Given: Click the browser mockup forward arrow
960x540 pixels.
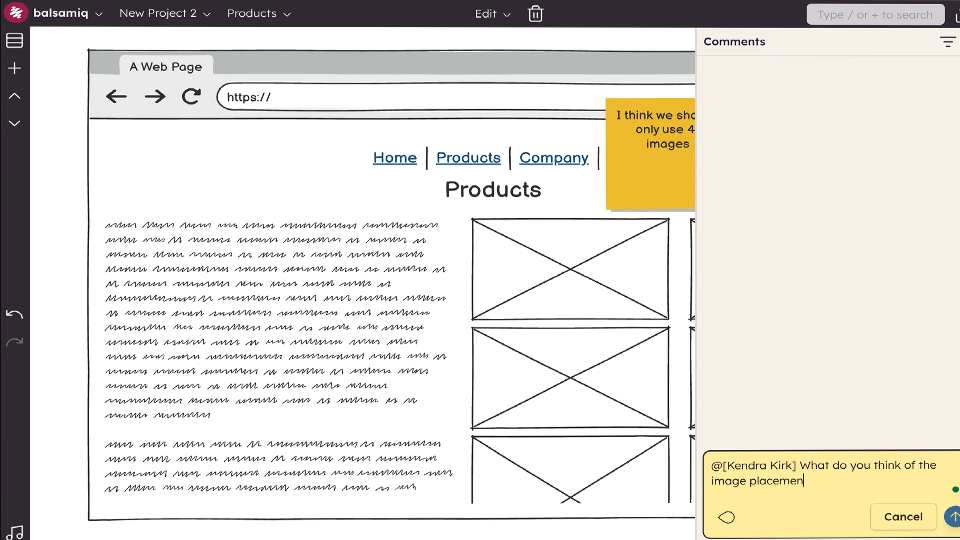Looking at the screenshot, I should [x=155, y=96].
